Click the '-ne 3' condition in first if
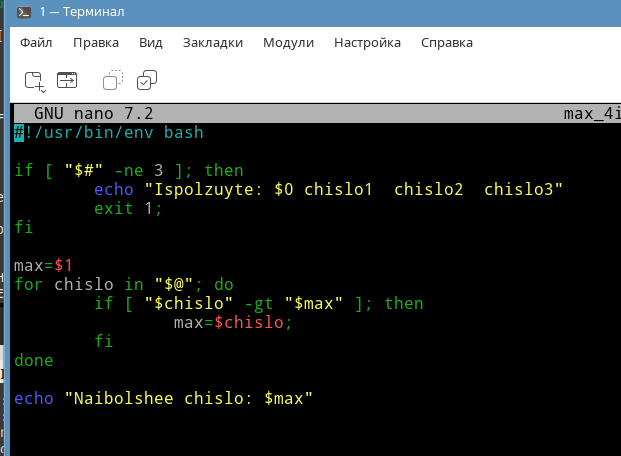The height and width of the screenshot is (456, 621). [x=139, y=171]
